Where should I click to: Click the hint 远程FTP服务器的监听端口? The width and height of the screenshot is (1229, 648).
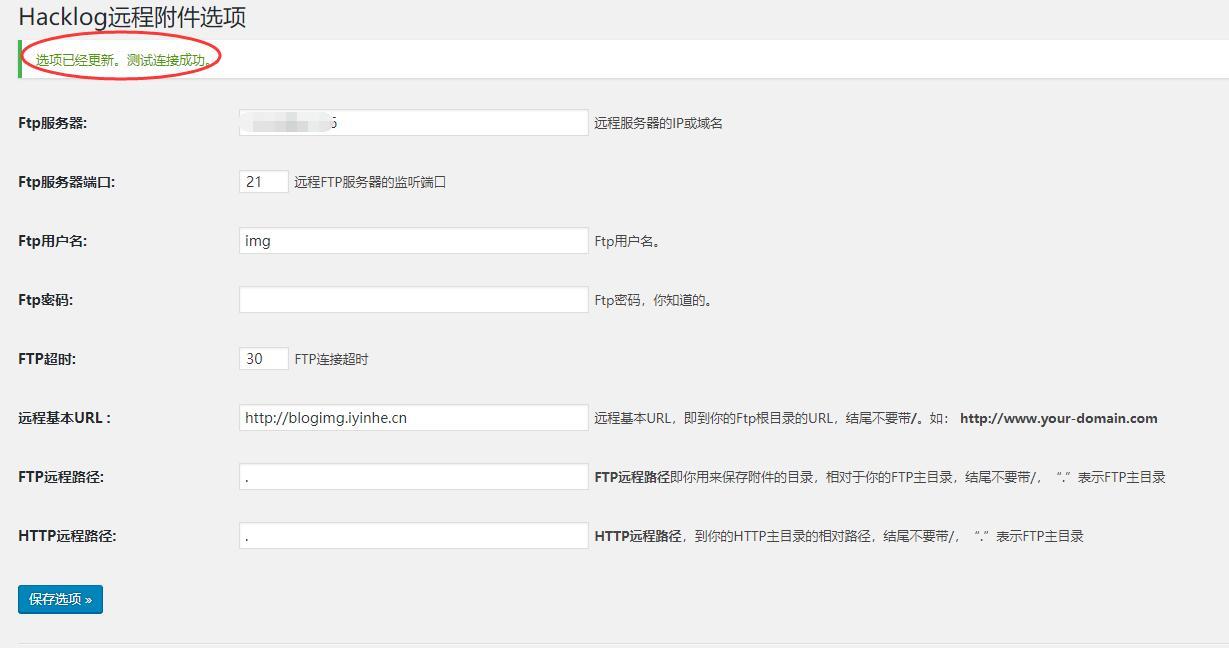[370, 182]
